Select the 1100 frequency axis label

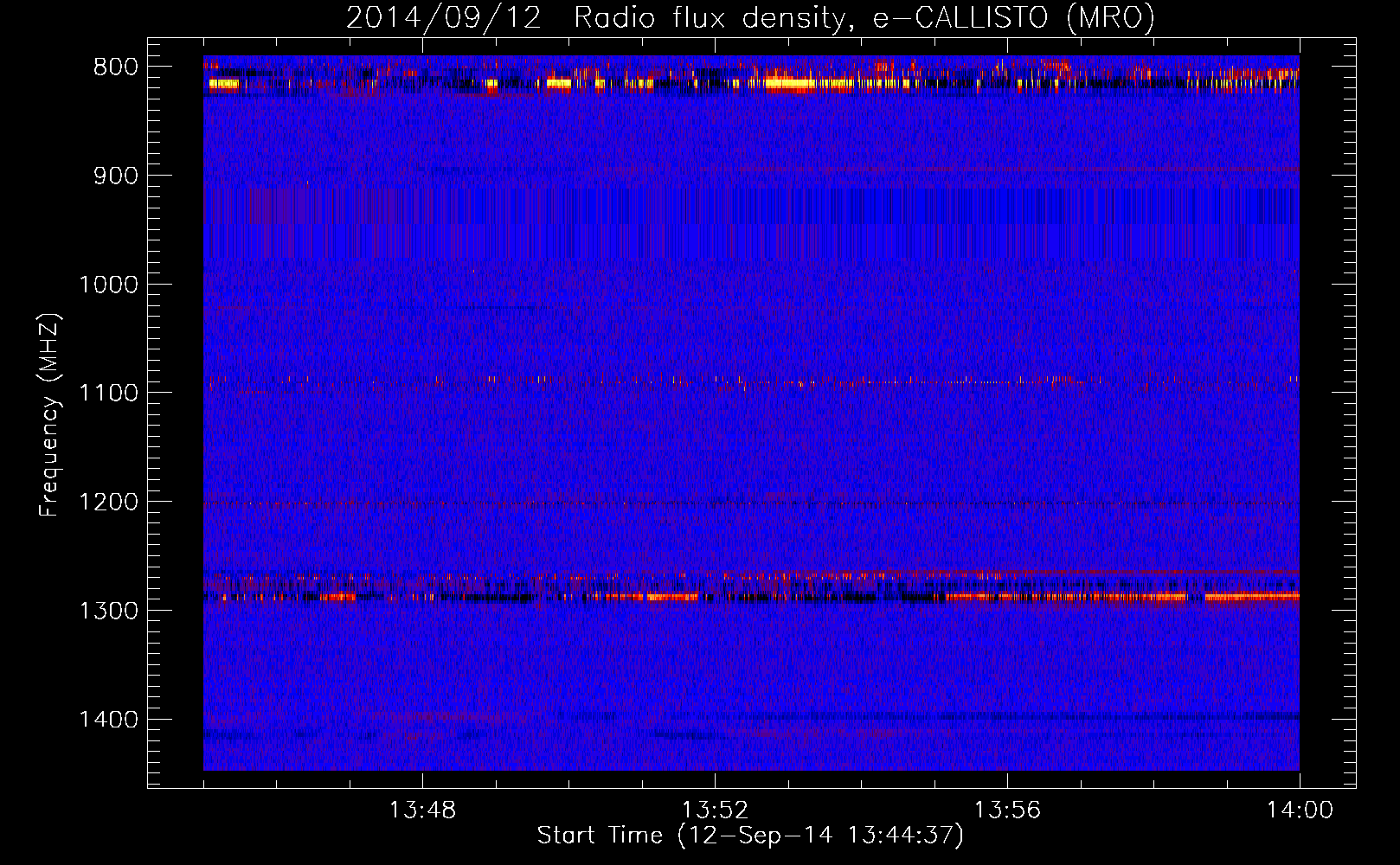click(108, 394)
